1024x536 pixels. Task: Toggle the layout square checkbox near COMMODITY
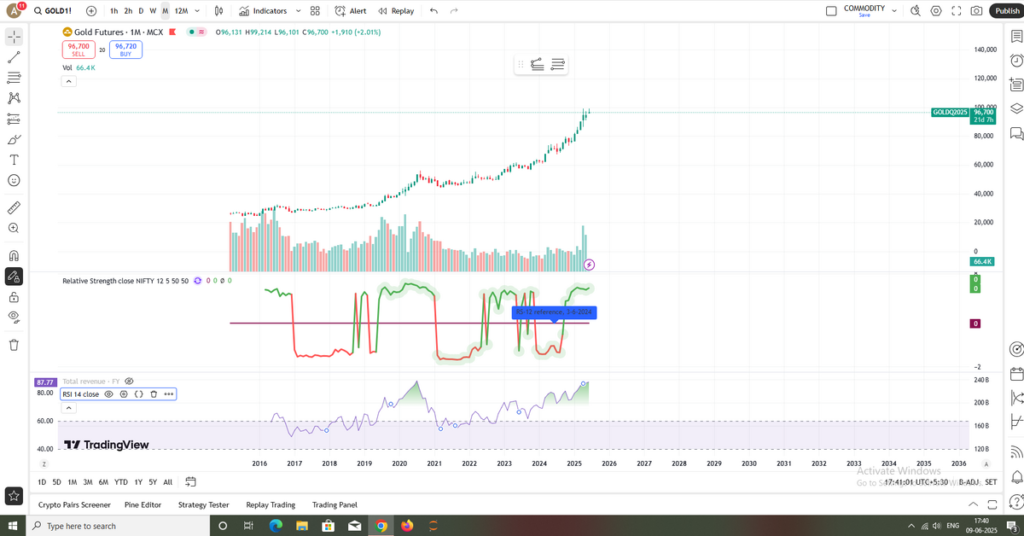[x=831, y=11]
